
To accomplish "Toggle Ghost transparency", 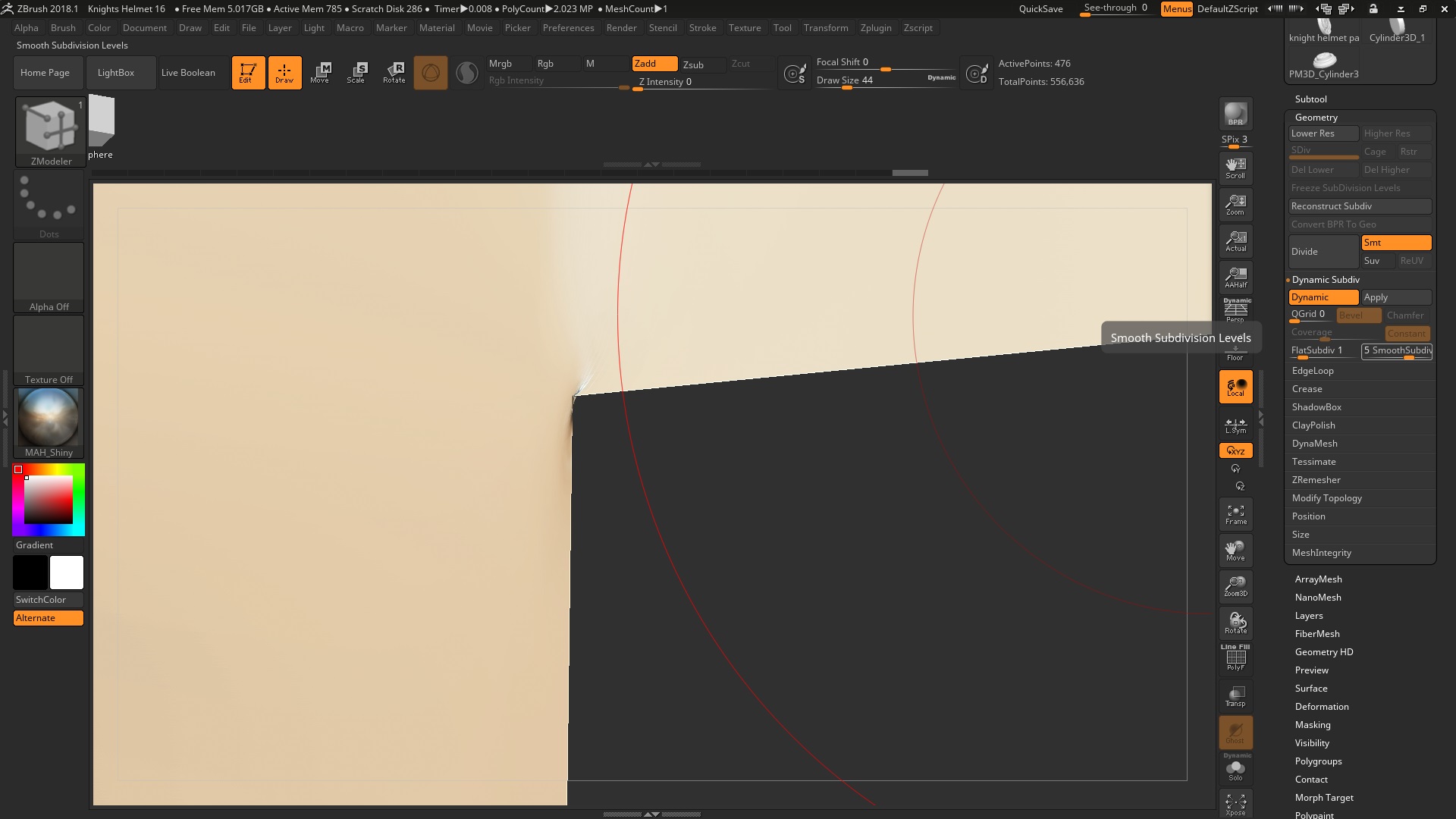I will point(1235,732).
